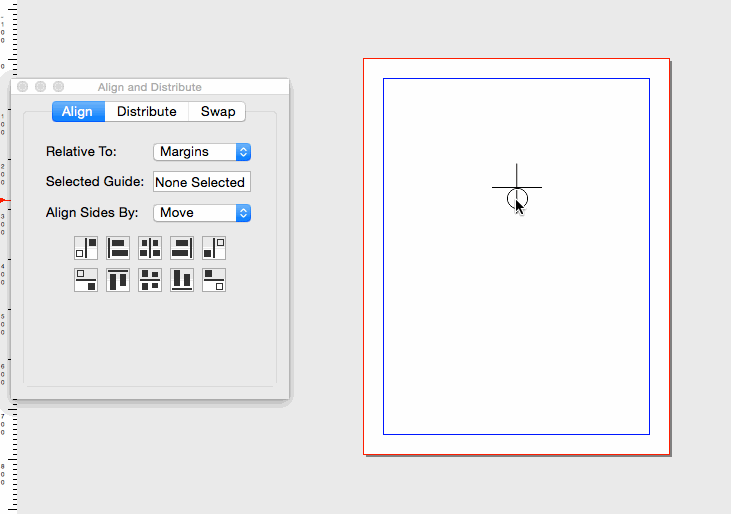The height and width of the screenshot is (514, 731).
Task: Click the Selected Guide field
Action: (201, 182)
